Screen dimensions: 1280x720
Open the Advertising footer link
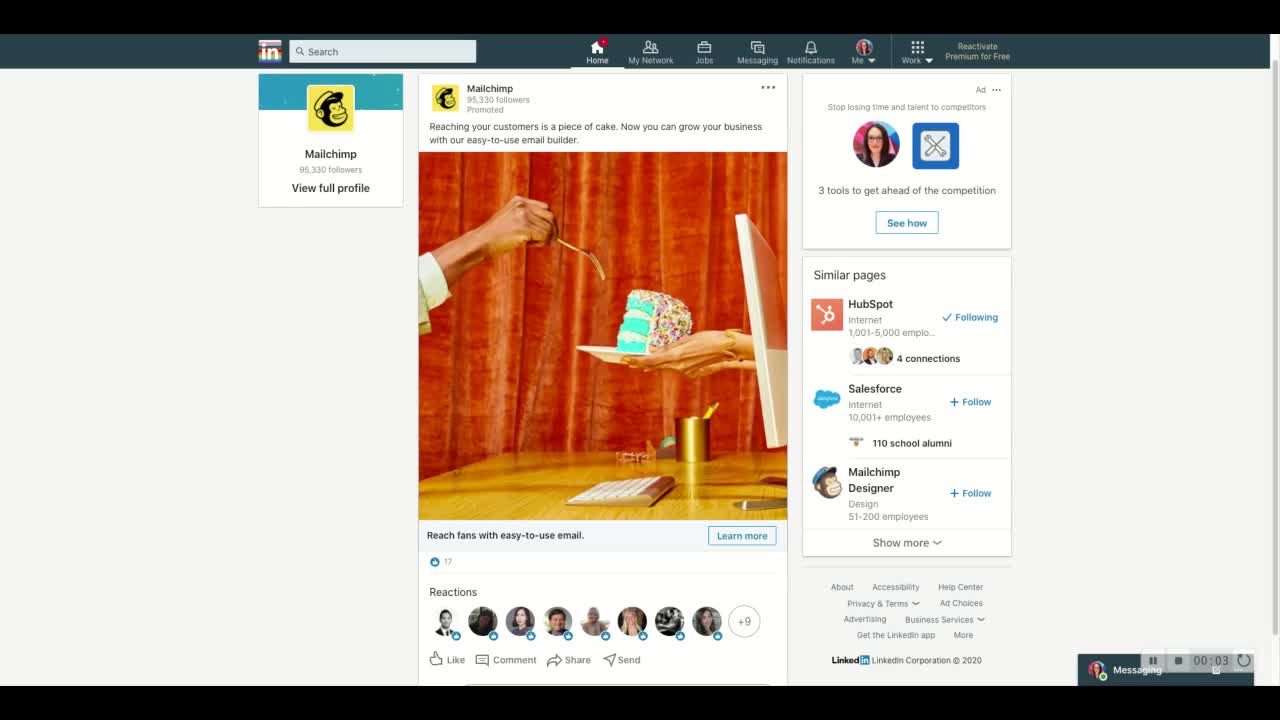tap(865, 619)
